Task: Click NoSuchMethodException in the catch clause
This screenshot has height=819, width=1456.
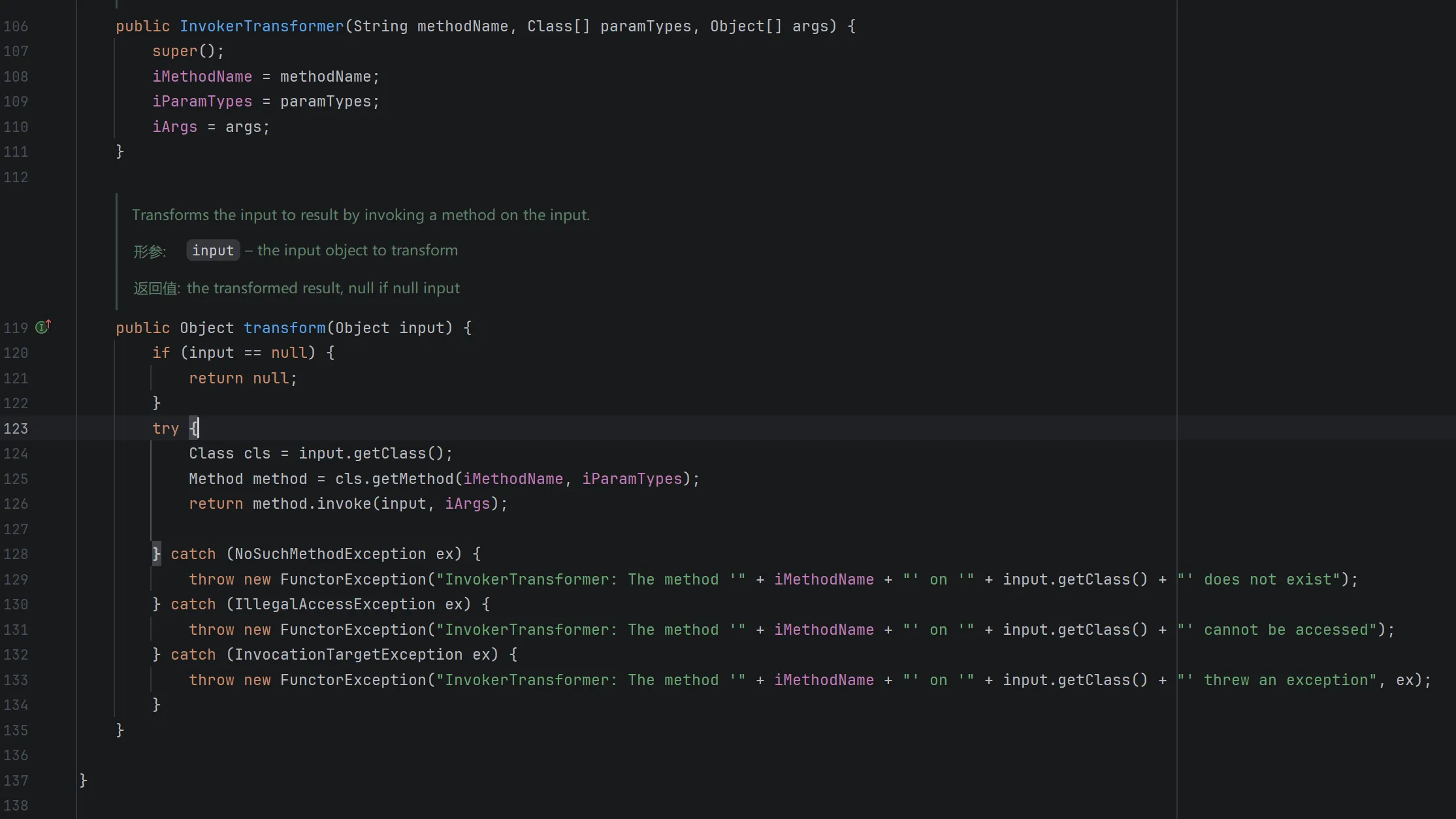Action: [330, 554]
